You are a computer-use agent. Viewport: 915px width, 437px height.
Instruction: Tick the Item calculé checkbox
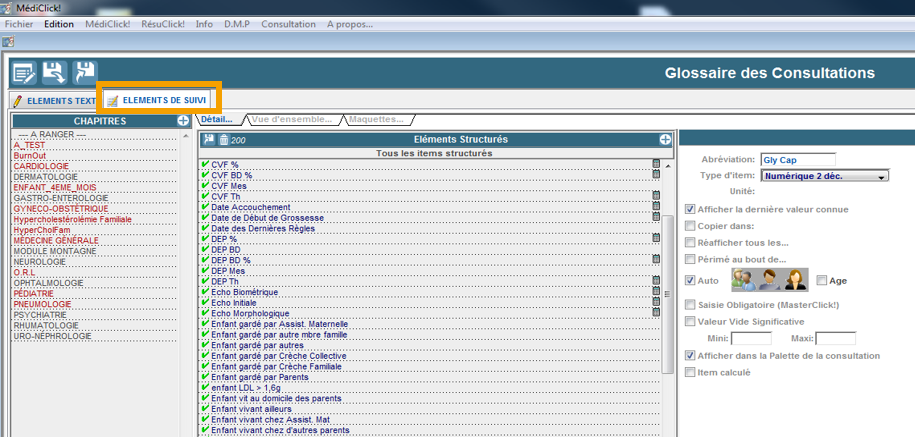tap(690, 372)
